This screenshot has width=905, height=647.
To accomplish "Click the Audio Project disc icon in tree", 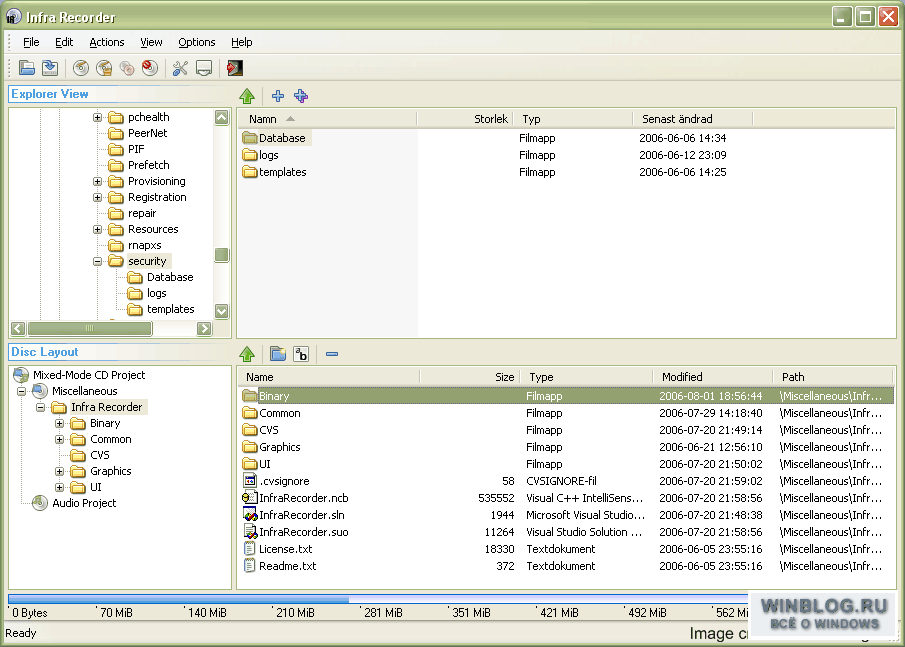I will point(40,503).
